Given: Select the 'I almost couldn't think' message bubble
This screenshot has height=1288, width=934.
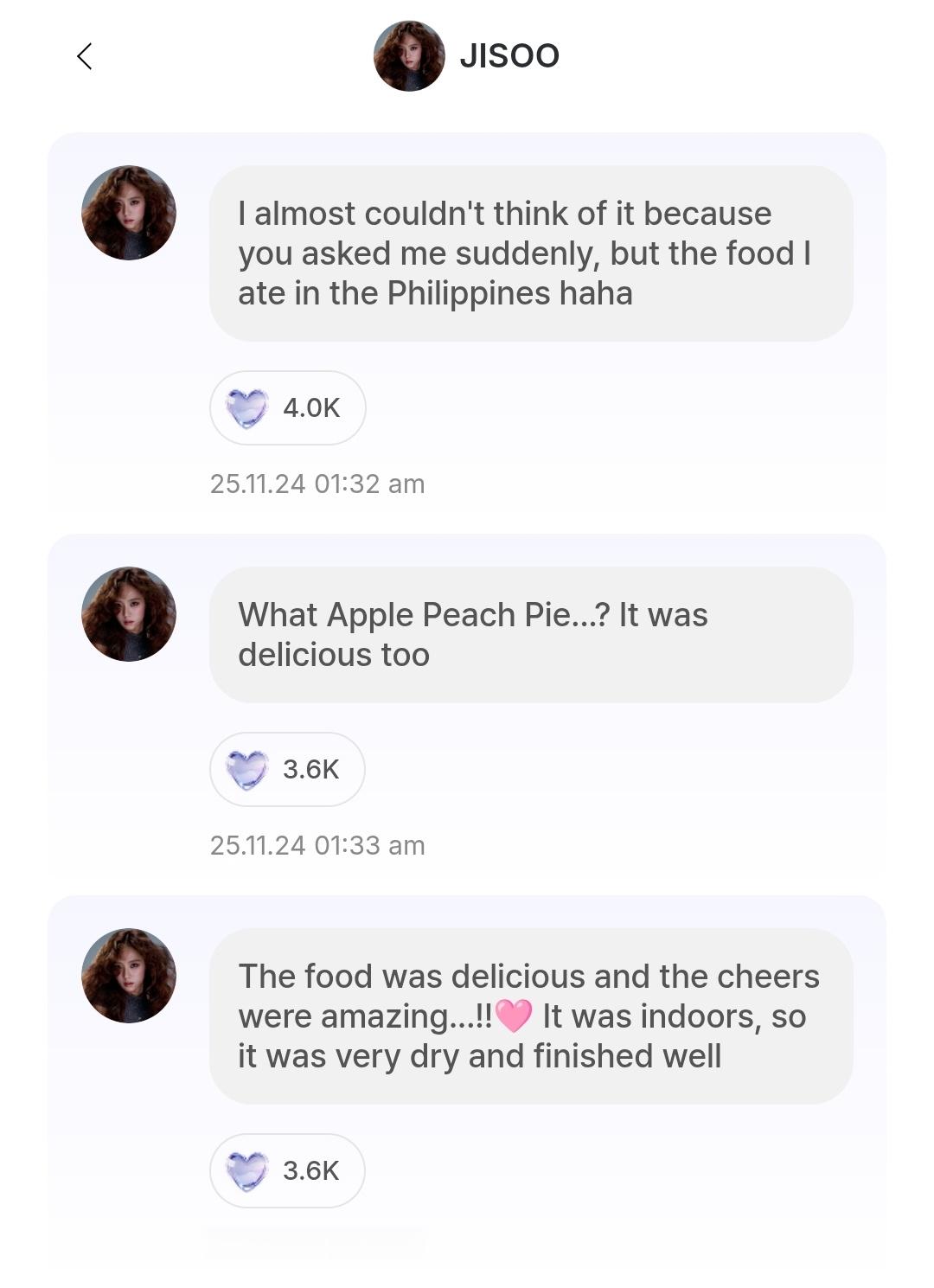Looking at the screenshot, I should pos(531,253).
